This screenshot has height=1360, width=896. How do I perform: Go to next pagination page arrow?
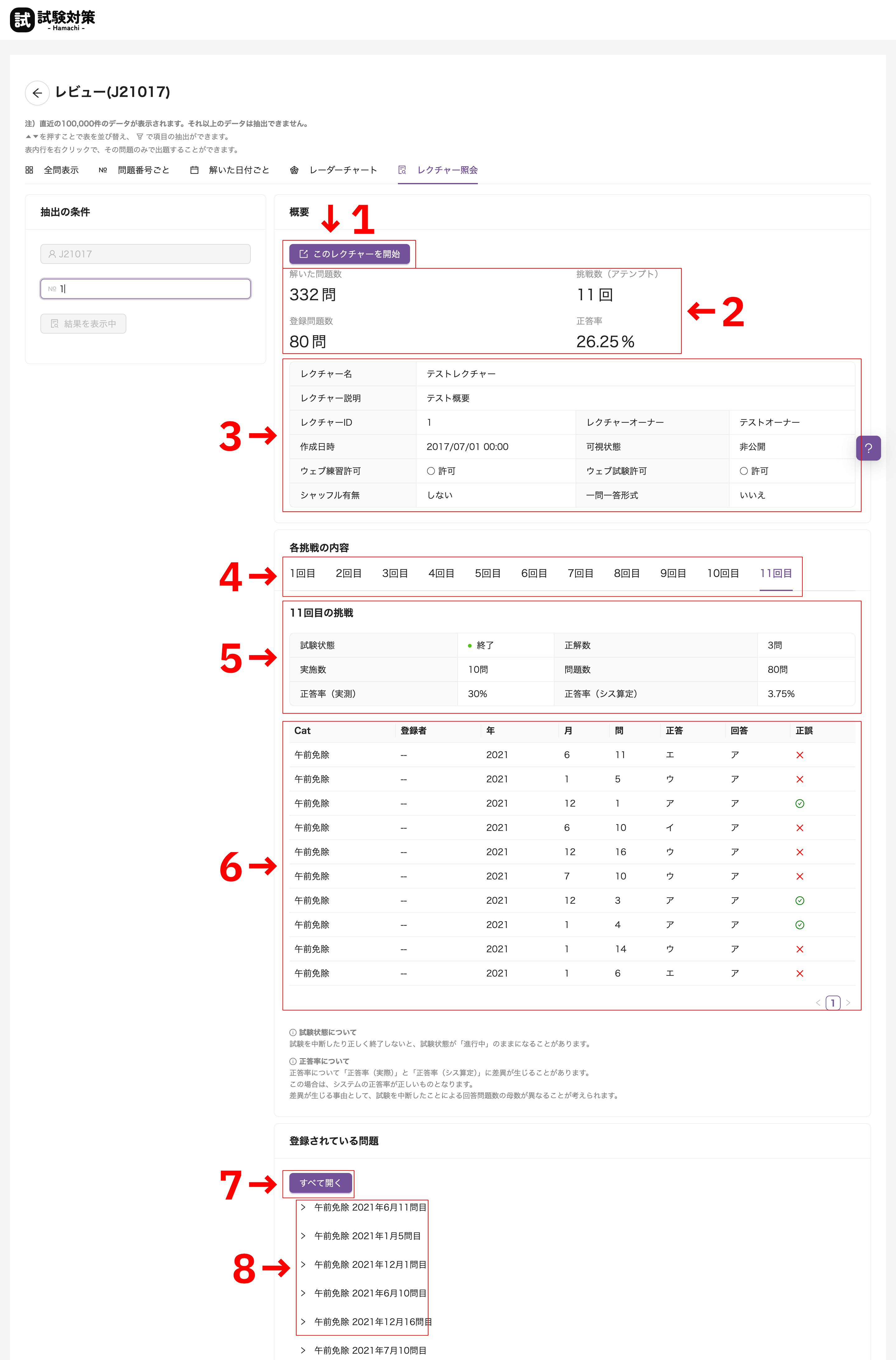tap(848, 1003)
